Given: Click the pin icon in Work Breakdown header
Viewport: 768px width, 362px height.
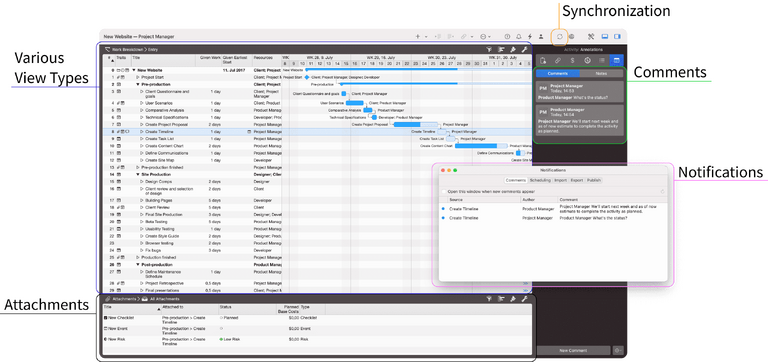Looking at the screenshot, I should click(x=513, y=49).
